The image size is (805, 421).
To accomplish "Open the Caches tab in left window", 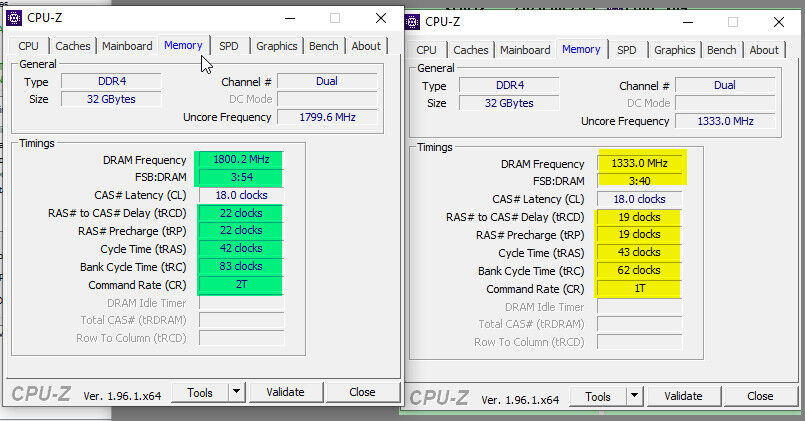I will tap(72, 46).
